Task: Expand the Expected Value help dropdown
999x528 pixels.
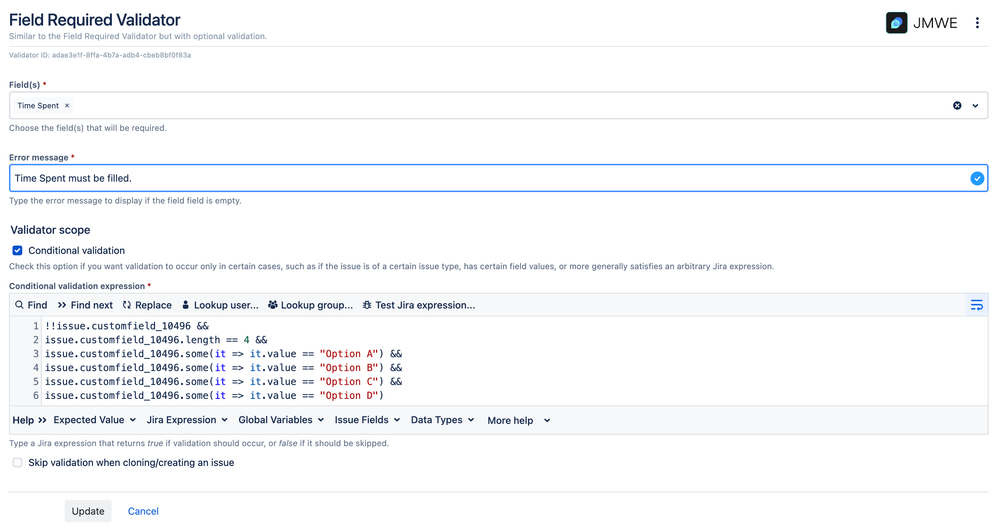Action: (x=94, y=420)
